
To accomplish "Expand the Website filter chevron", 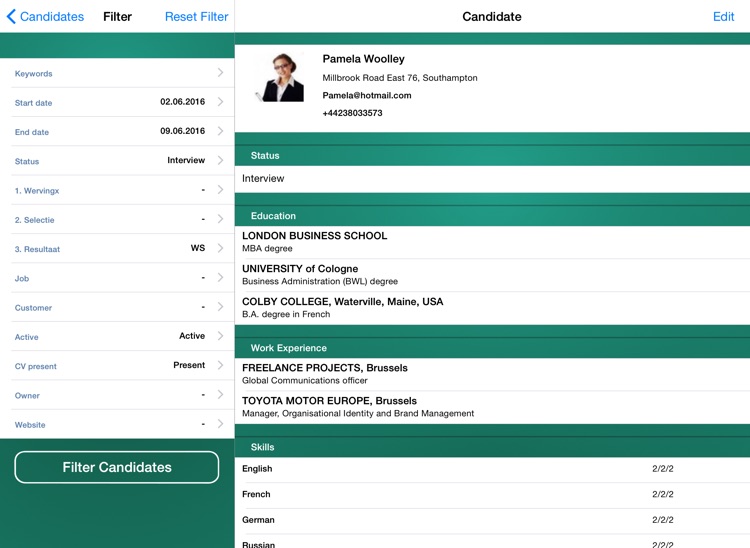I will (220, 424).
